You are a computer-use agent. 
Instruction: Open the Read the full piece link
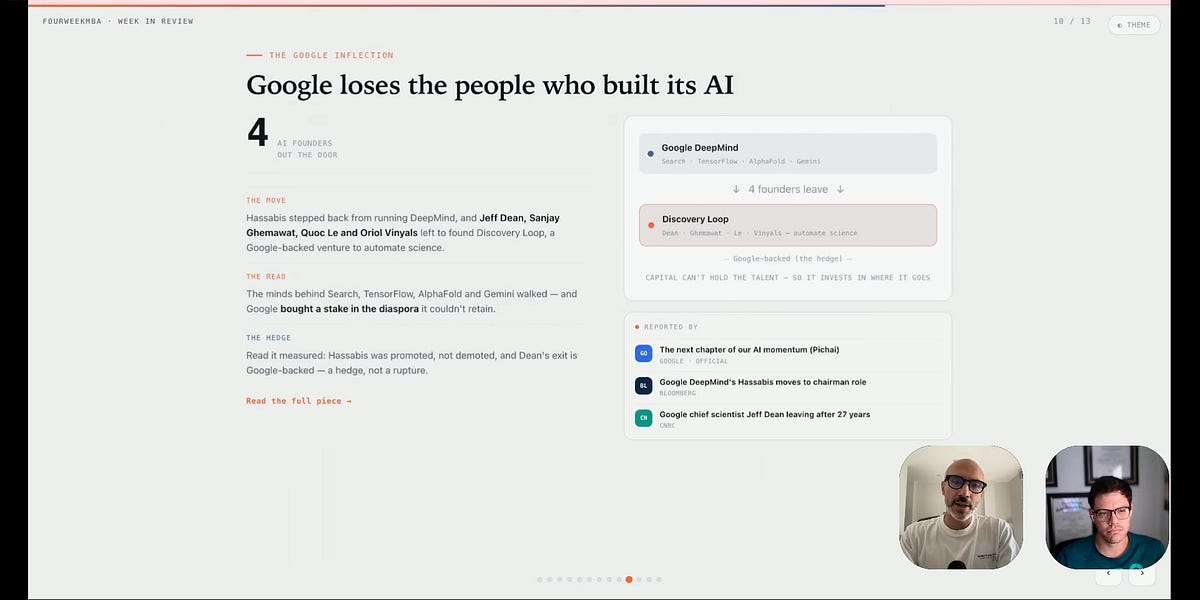pos(299,401)
